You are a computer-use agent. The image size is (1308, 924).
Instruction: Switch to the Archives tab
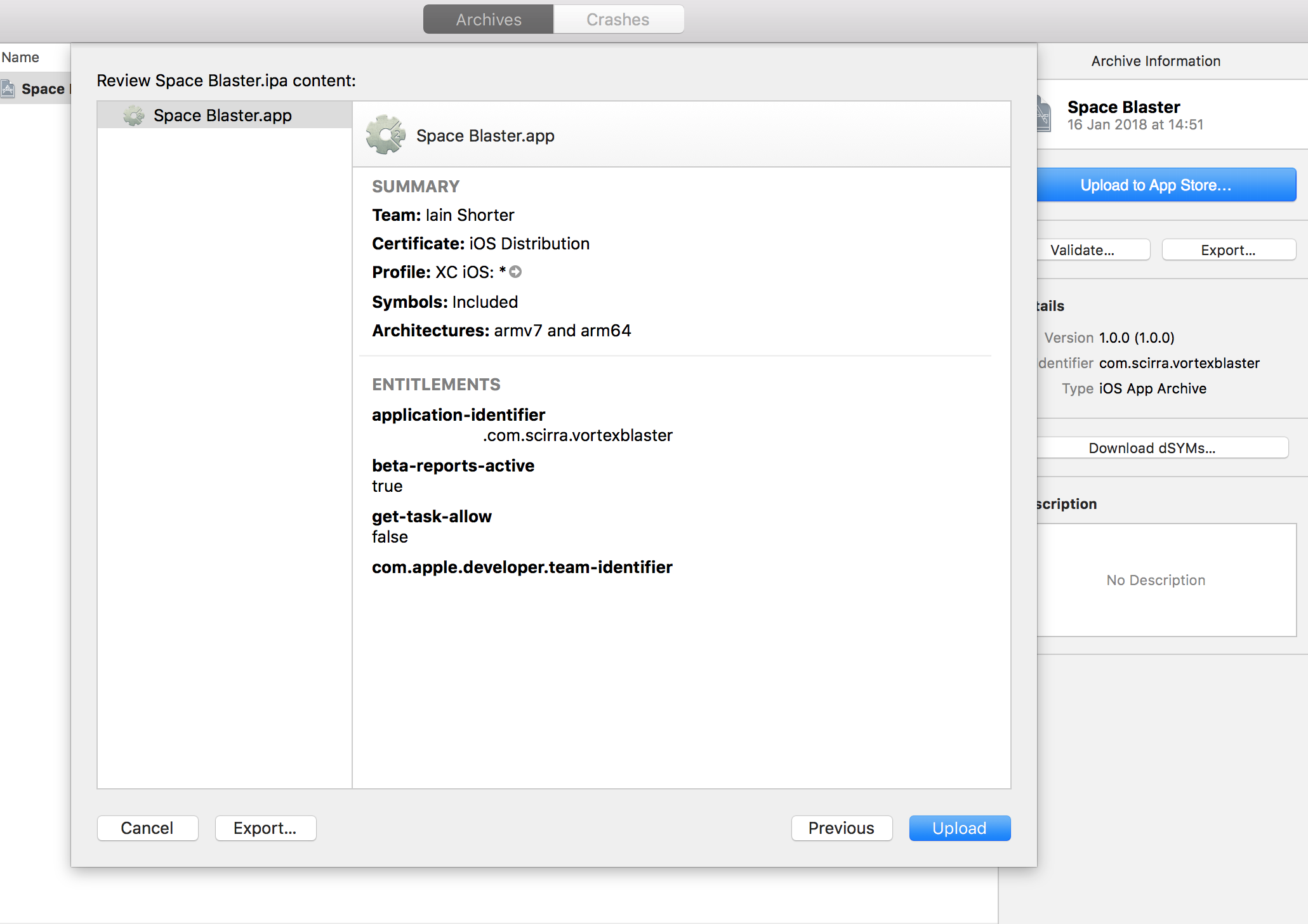click(488, 20)
